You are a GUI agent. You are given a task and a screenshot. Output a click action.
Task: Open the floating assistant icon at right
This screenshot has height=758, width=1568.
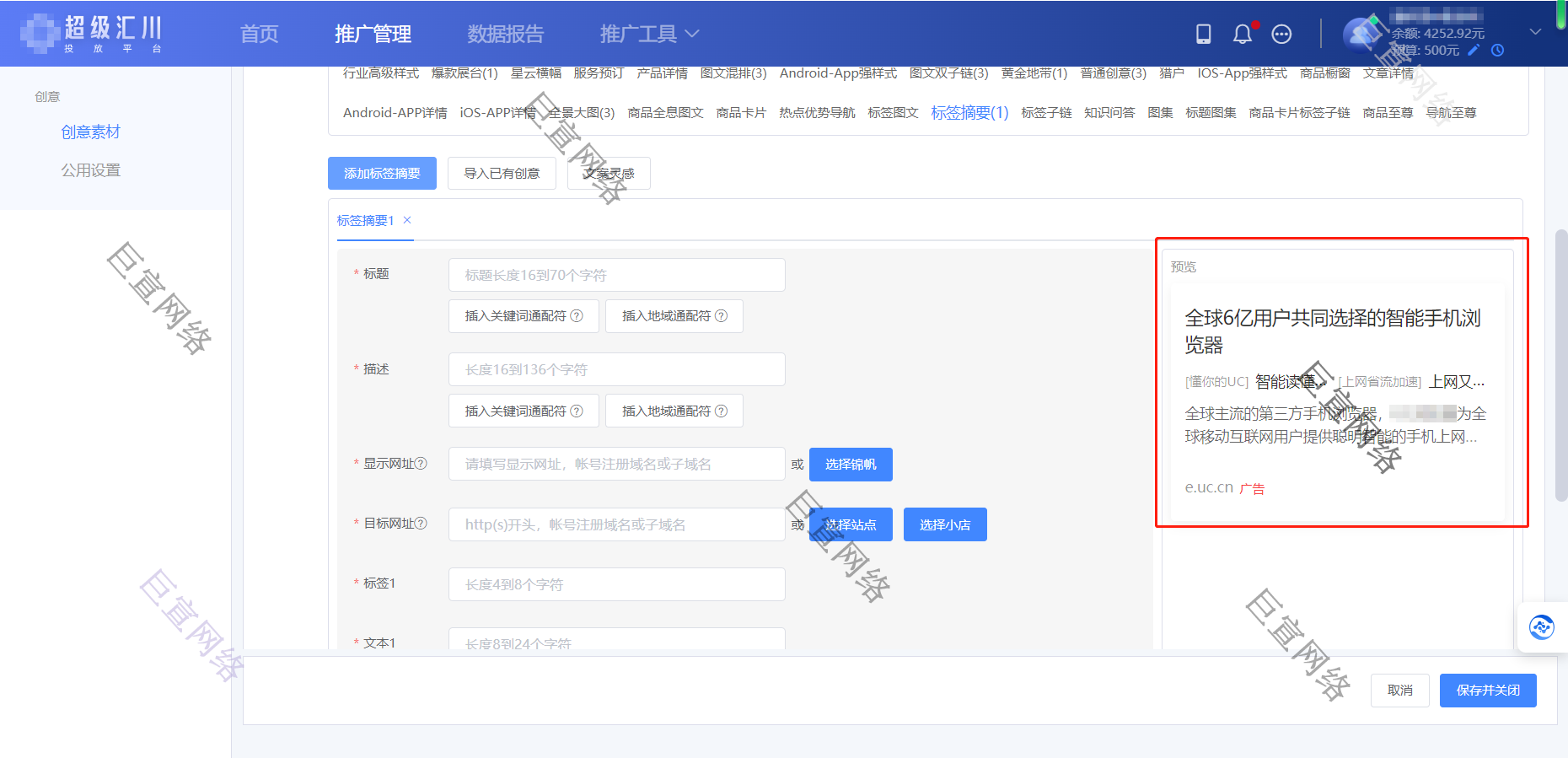pyautogui.click(x=1542, y=627)
